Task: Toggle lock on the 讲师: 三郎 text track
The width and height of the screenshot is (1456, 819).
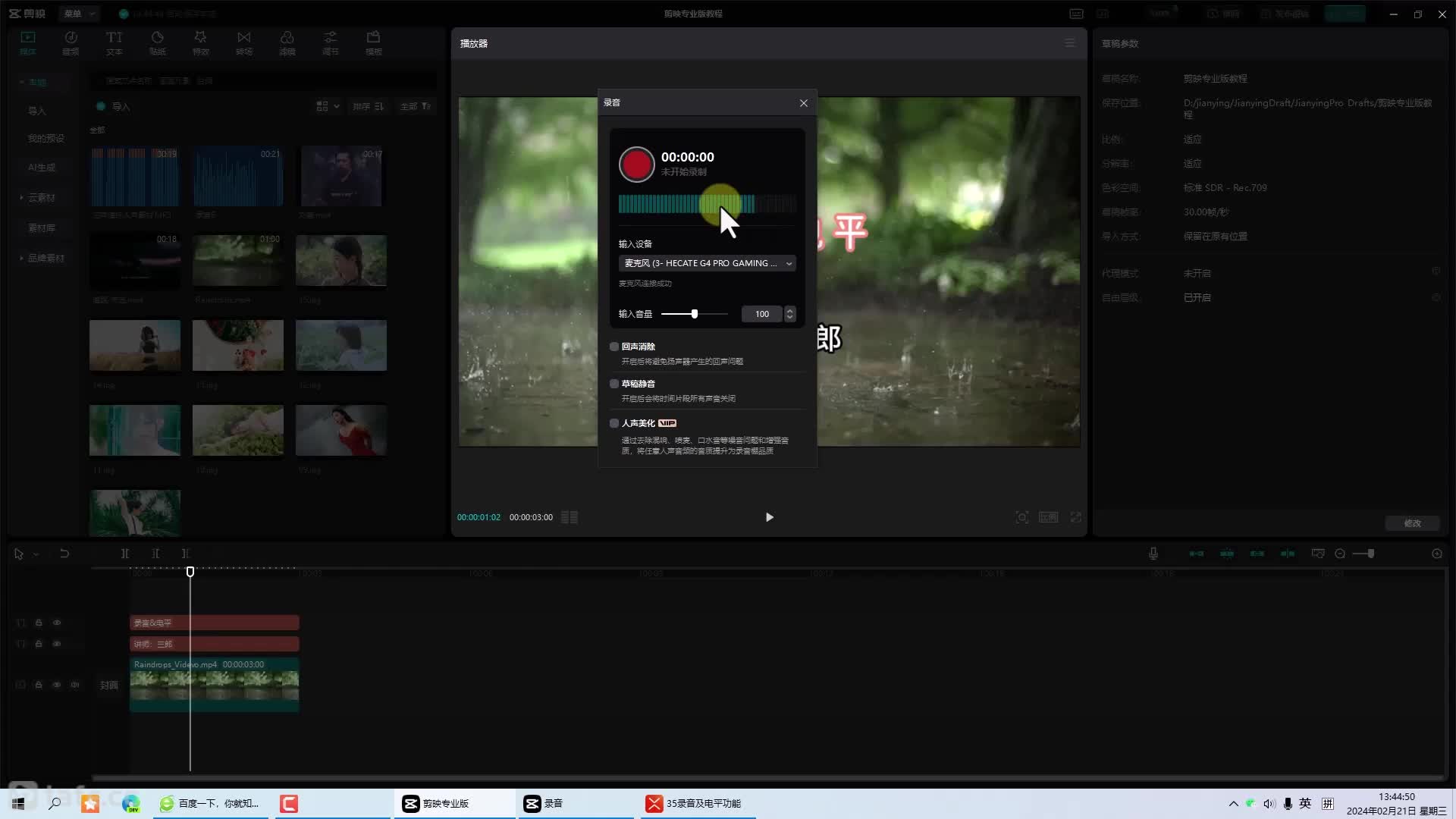Action: coord(39,644)
